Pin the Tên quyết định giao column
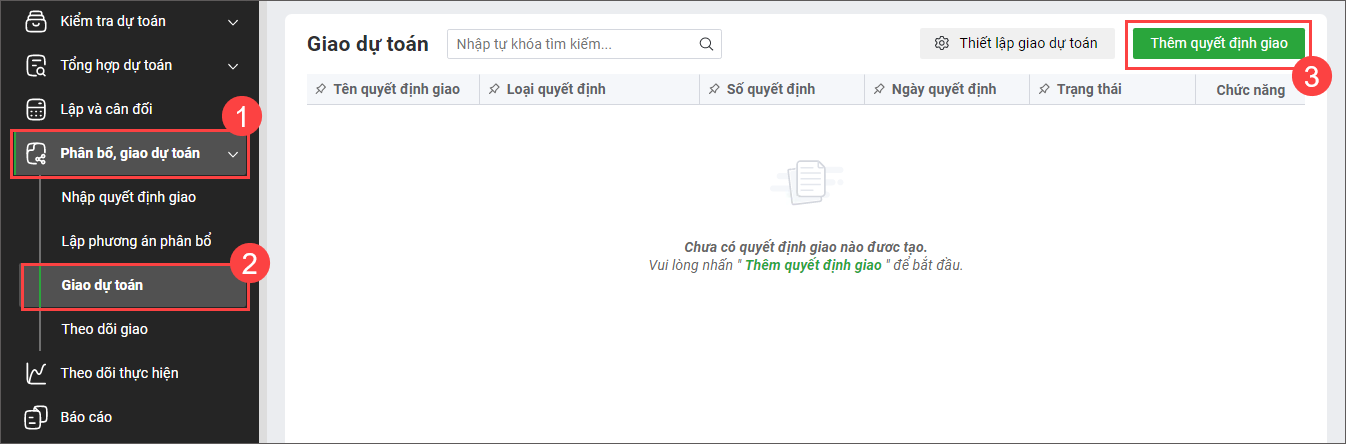Screen dimensions: 1346x444 (x=320, y=90)
